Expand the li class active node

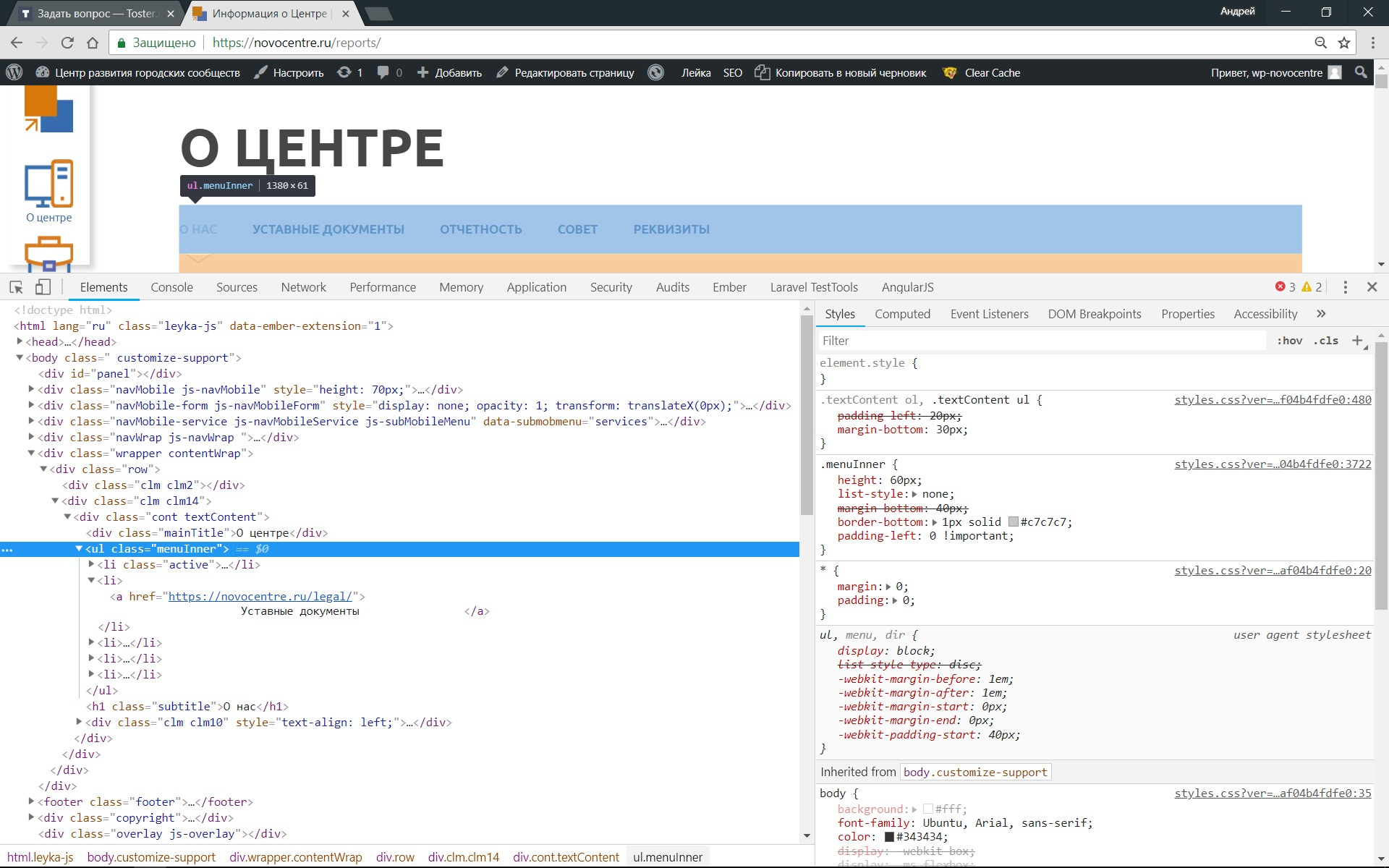pyautogui.click(x=91, y=564)
